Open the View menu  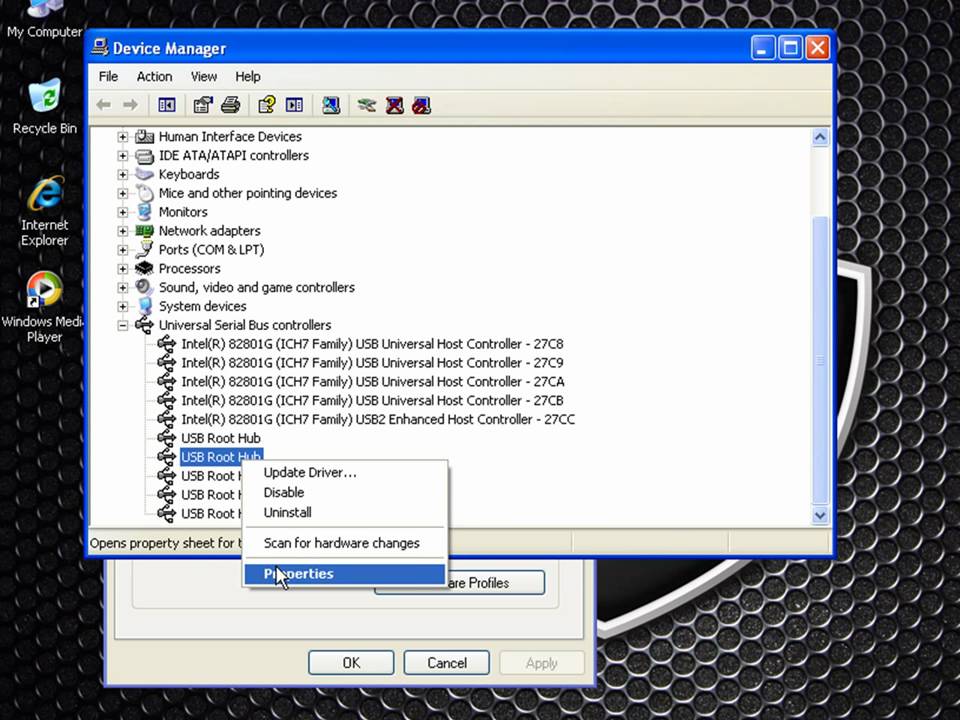204,77
